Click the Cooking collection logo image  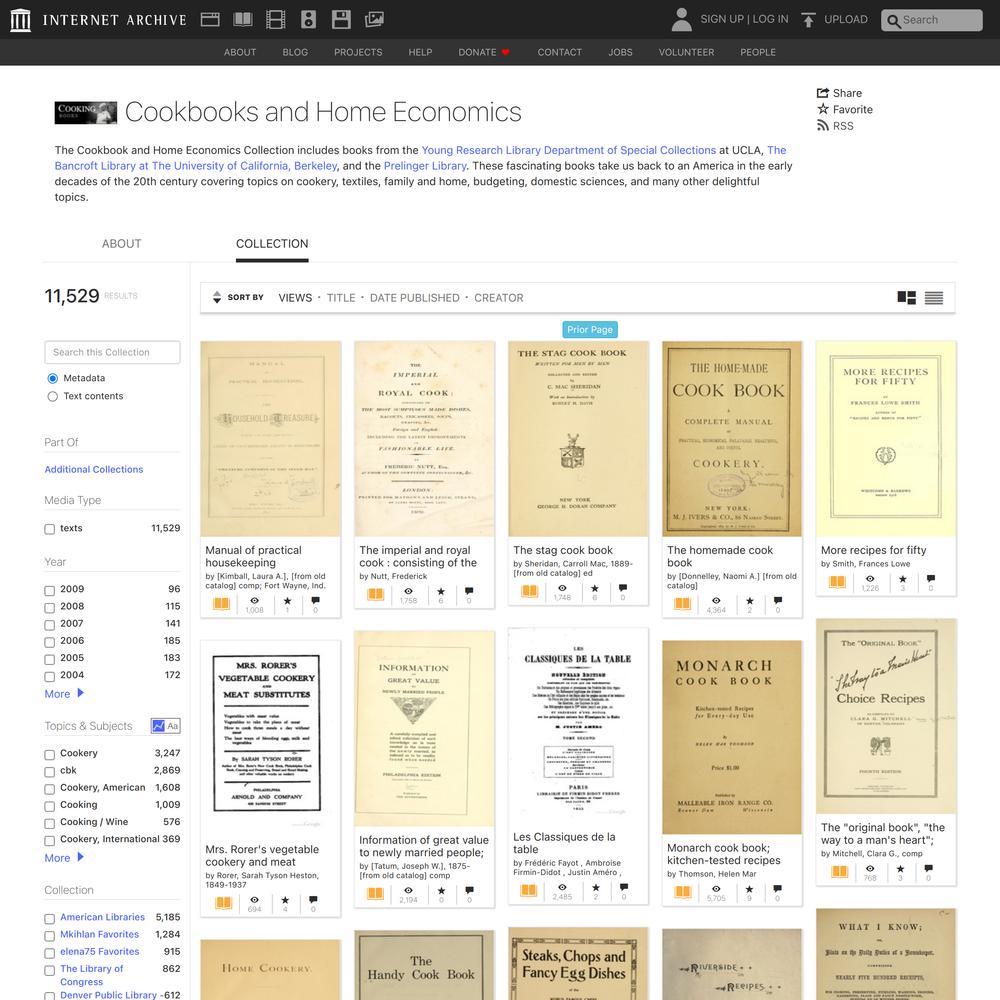85,113
